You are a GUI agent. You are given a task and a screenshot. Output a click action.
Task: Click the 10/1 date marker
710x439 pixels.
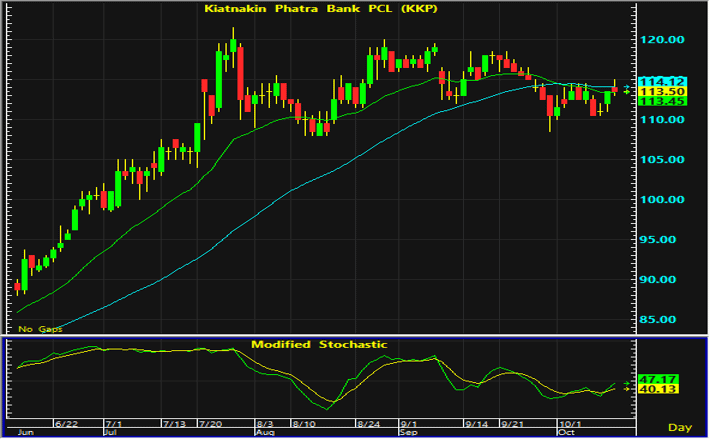(570, 424)
